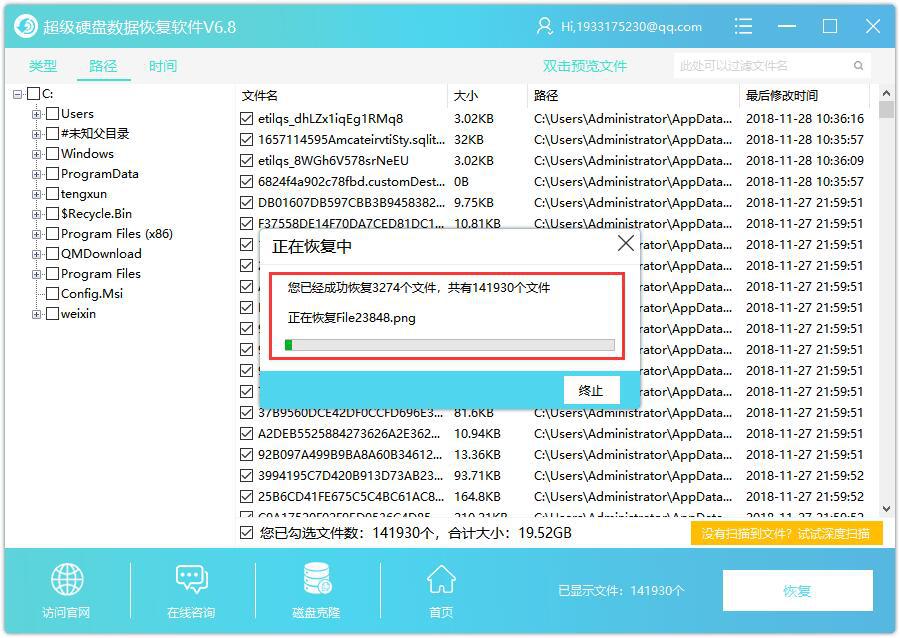
Task: Click the recovery progress bar
Action: [x=446, y=344]
